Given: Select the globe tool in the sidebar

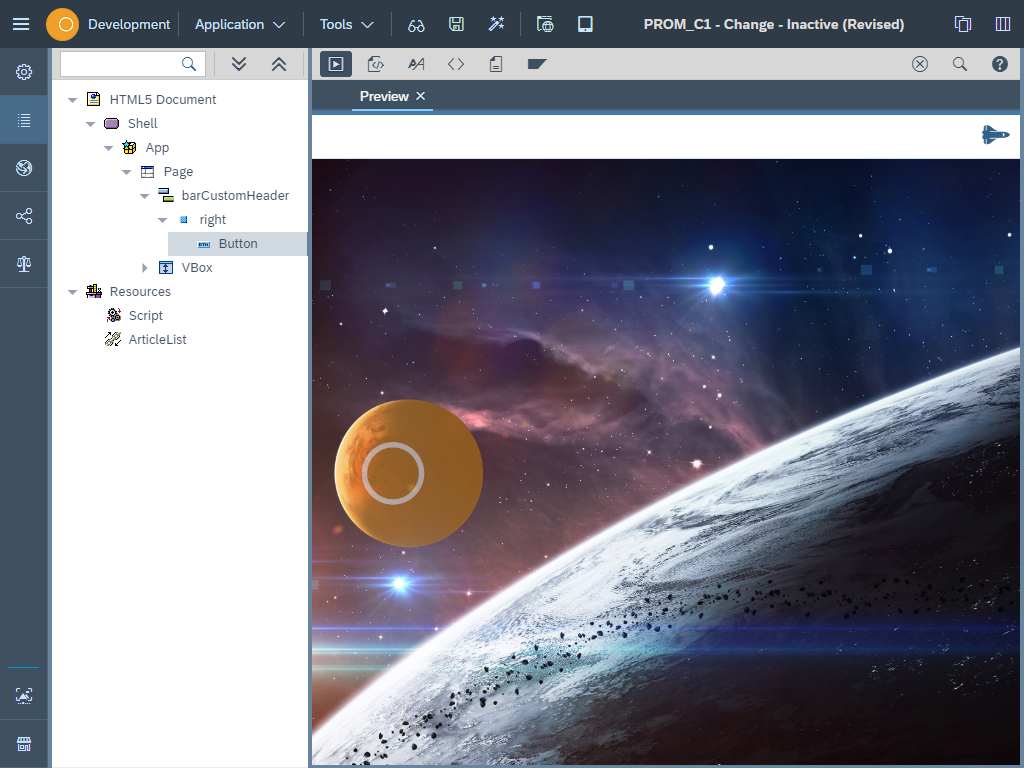Looking at the screenshot, I should [23, 168].
